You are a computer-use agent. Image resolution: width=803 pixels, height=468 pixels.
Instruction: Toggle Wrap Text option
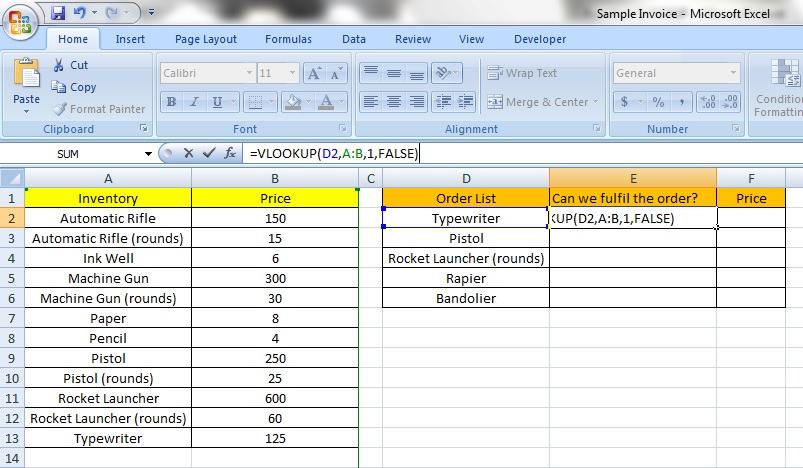click(521, 73)
